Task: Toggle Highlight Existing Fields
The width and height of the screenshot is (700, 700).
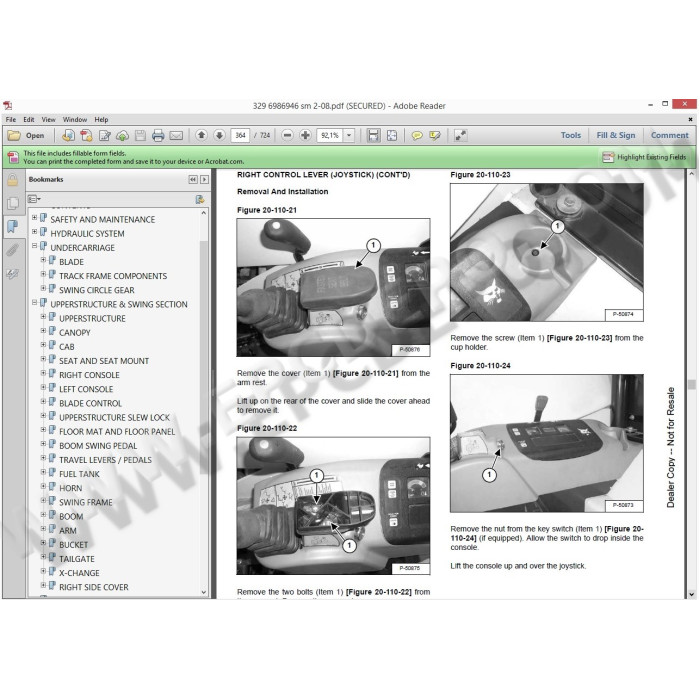Action: point(644,157)
